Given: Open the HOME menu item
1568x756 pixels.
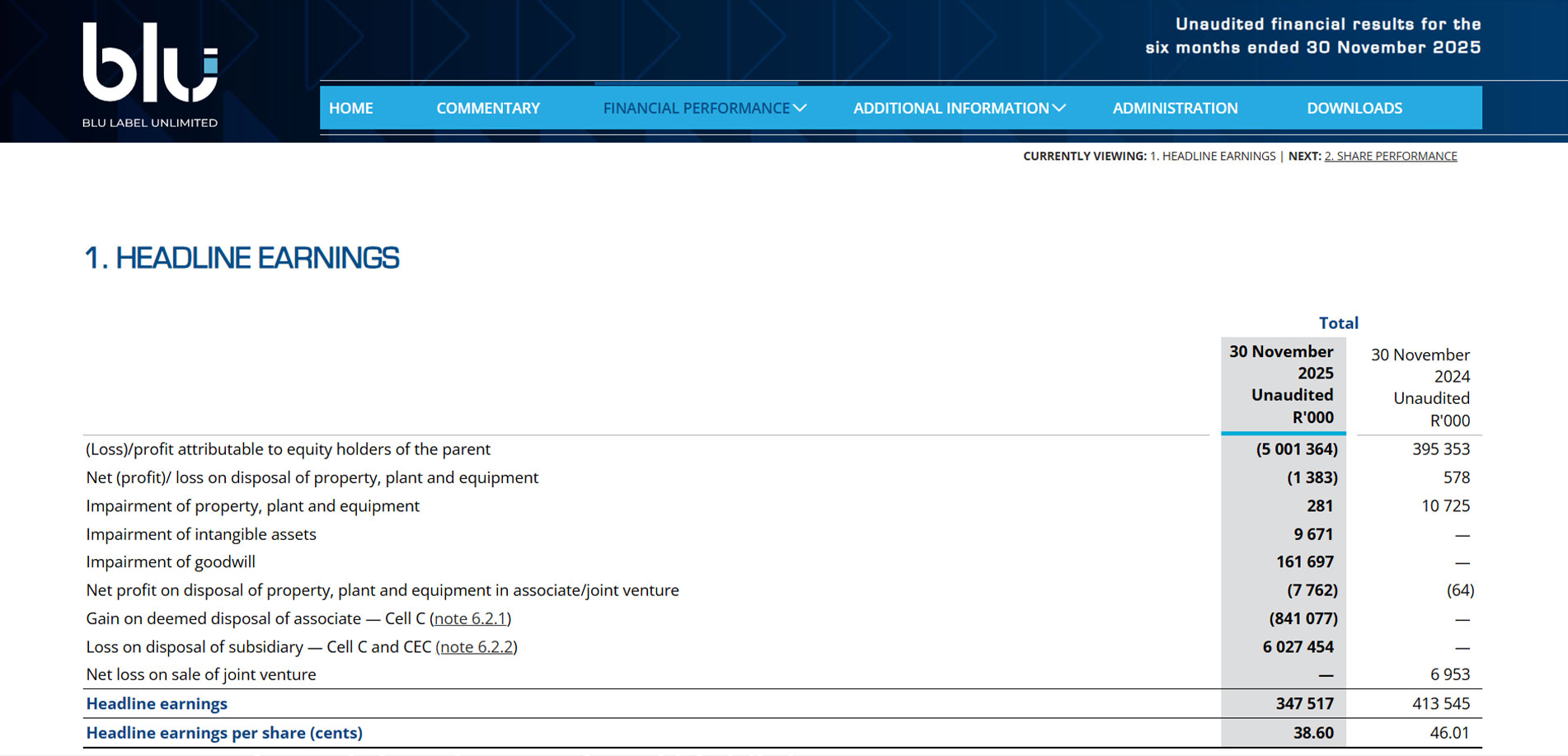Looking at the screenshot, I should tap(351, 108).
